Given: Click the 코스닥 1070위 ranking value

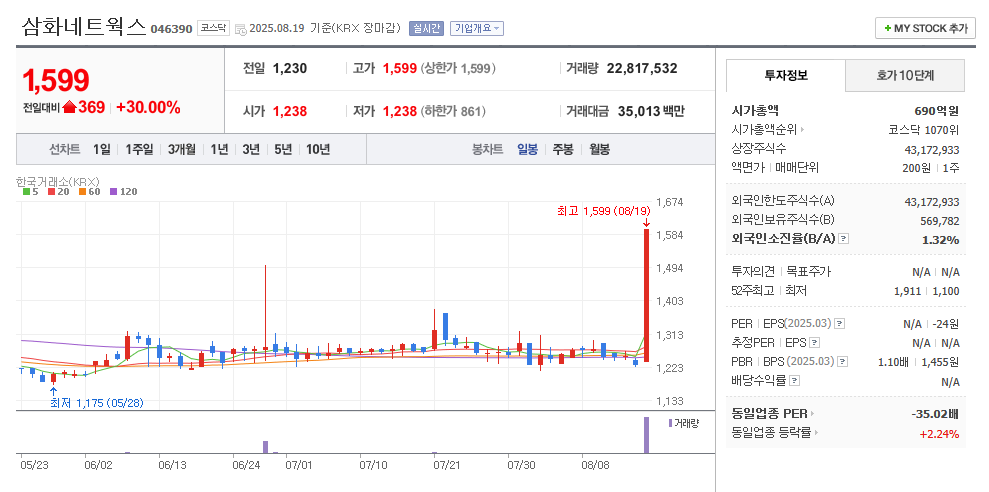Looking at the screenshot, I should pyautogui.click(x=924, y=130).
